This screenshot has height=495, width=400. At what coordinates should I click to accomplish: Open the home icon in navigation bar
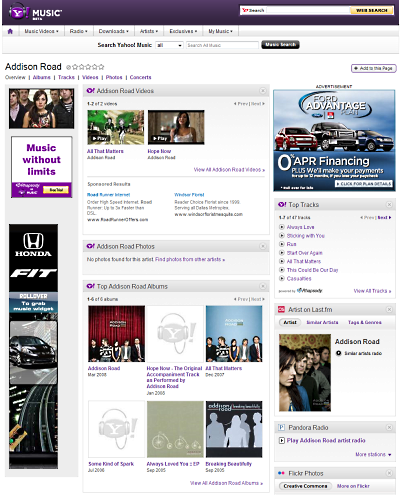(x=10, y=31)
